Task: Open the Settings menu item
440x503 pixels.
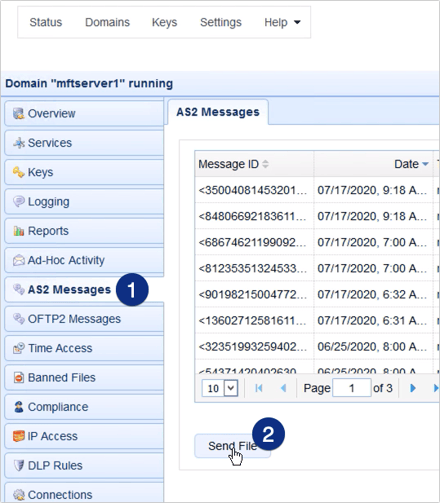Action: click(221, 22)
